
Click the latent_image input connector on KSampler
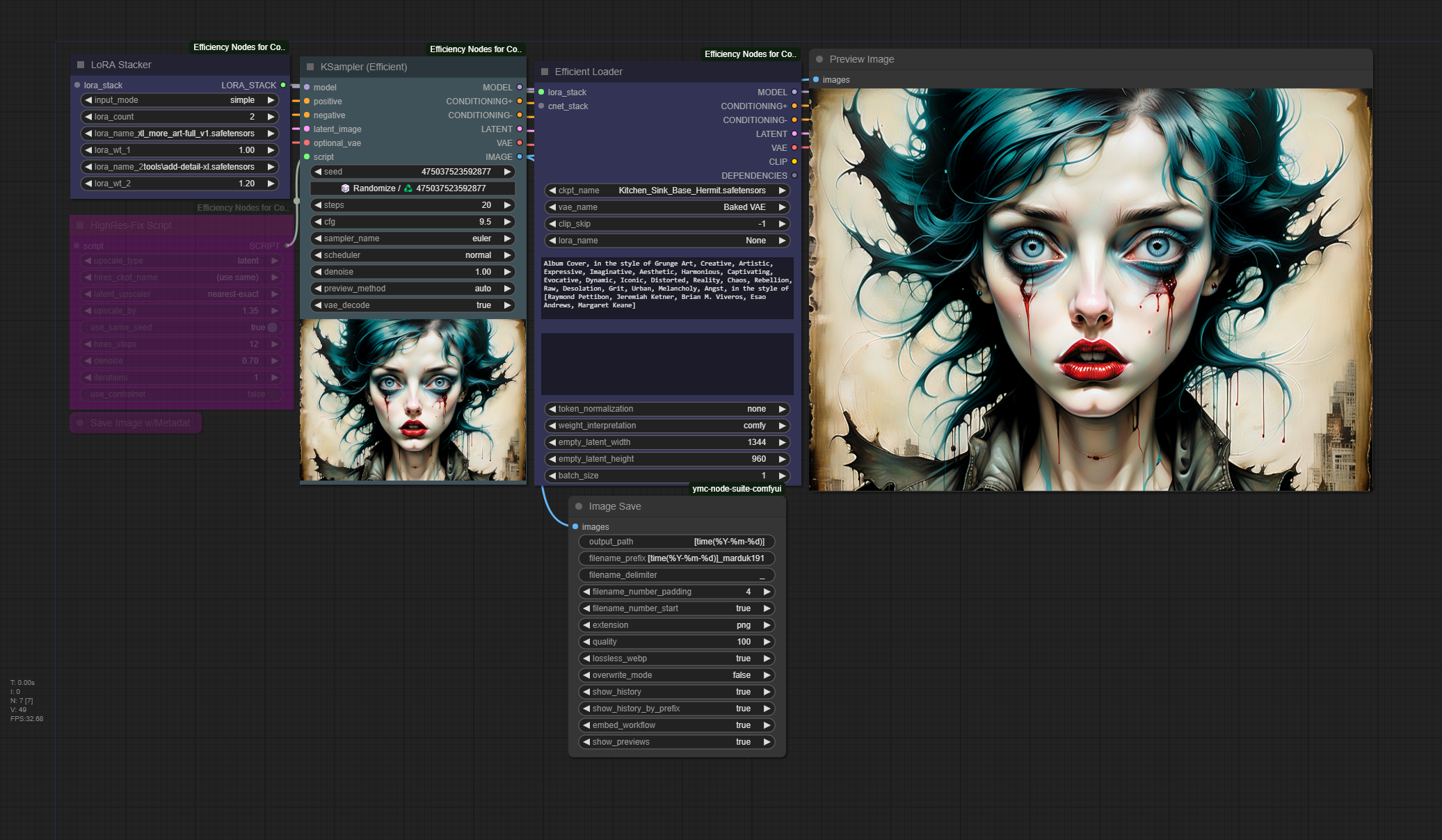[x=307, y=129]
